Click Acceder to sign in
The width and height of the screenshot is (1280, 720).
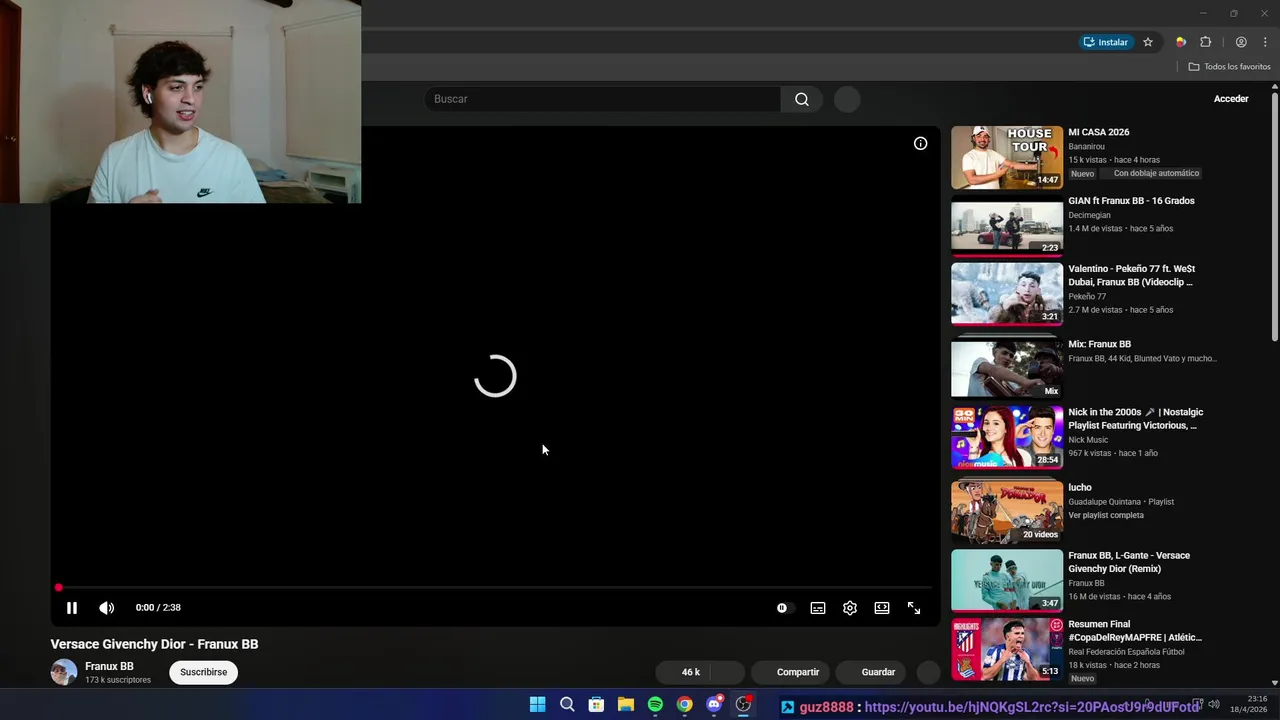(x=1231, y=99)
